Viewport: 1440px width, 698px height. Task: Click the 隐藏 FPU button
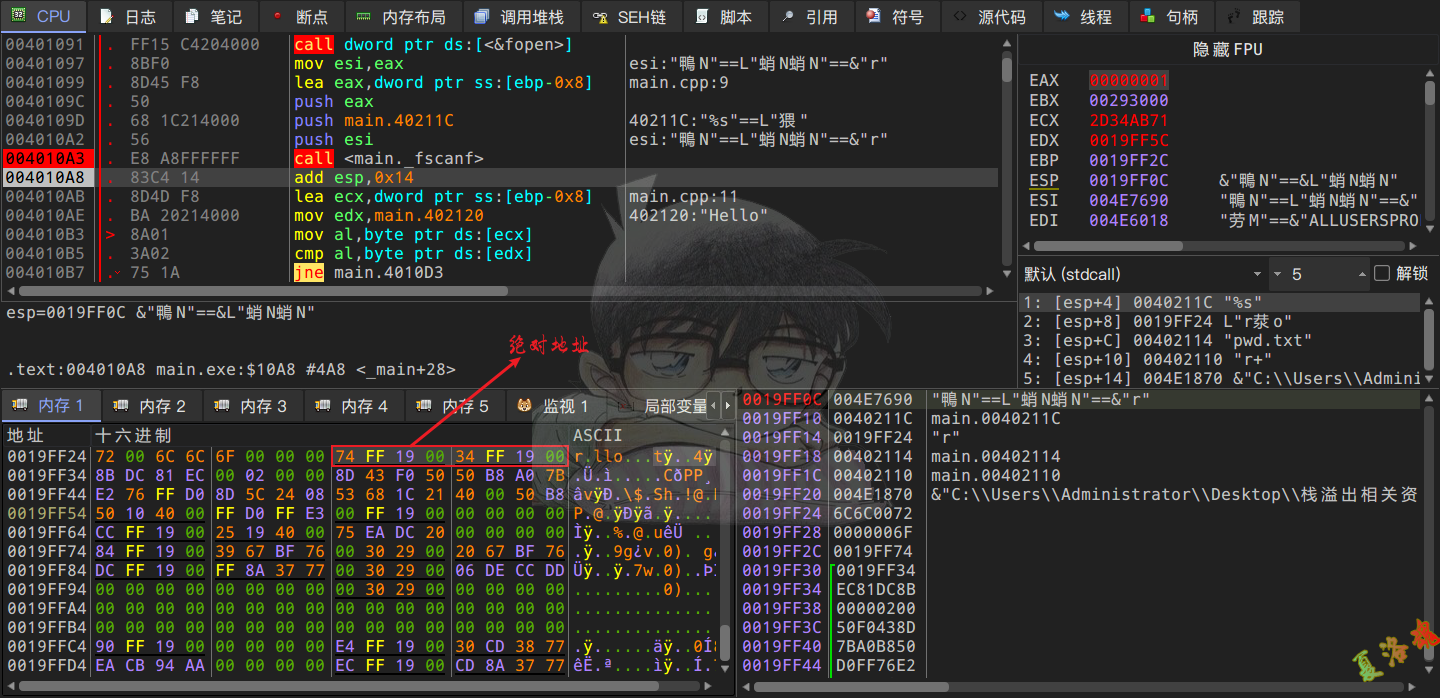coord(1228,50)
